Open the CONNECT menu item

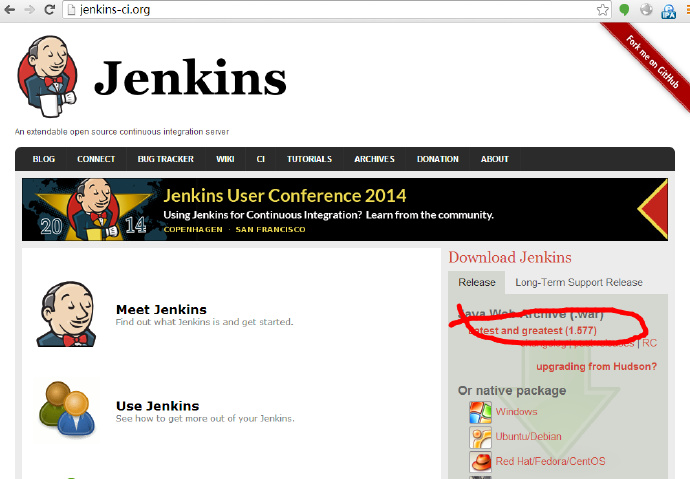[96, 159]
